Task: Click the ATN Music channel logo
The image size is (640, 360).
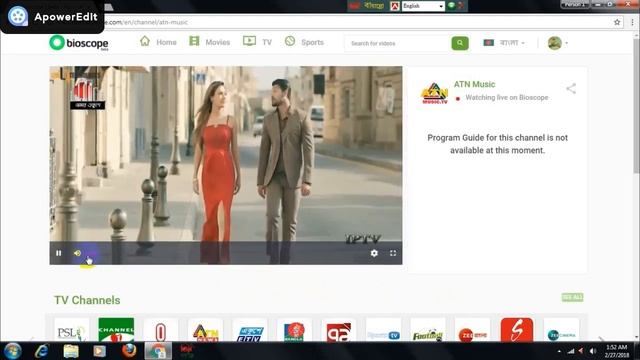Action: click(x=434, y=93)
